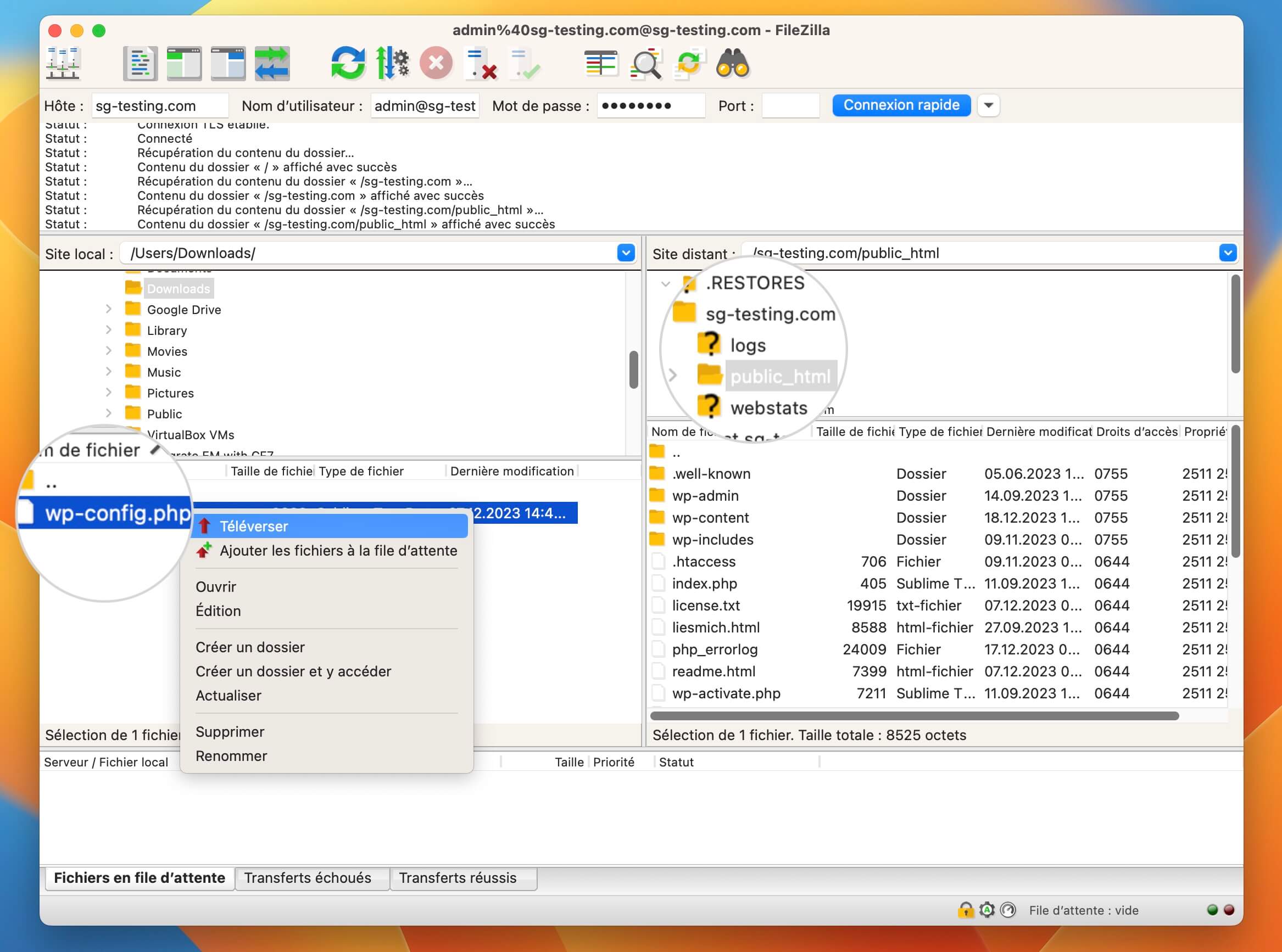This screenshot has height=952, width=1282.
Task: Expand the Pictures folder
Action: point(108,392)
